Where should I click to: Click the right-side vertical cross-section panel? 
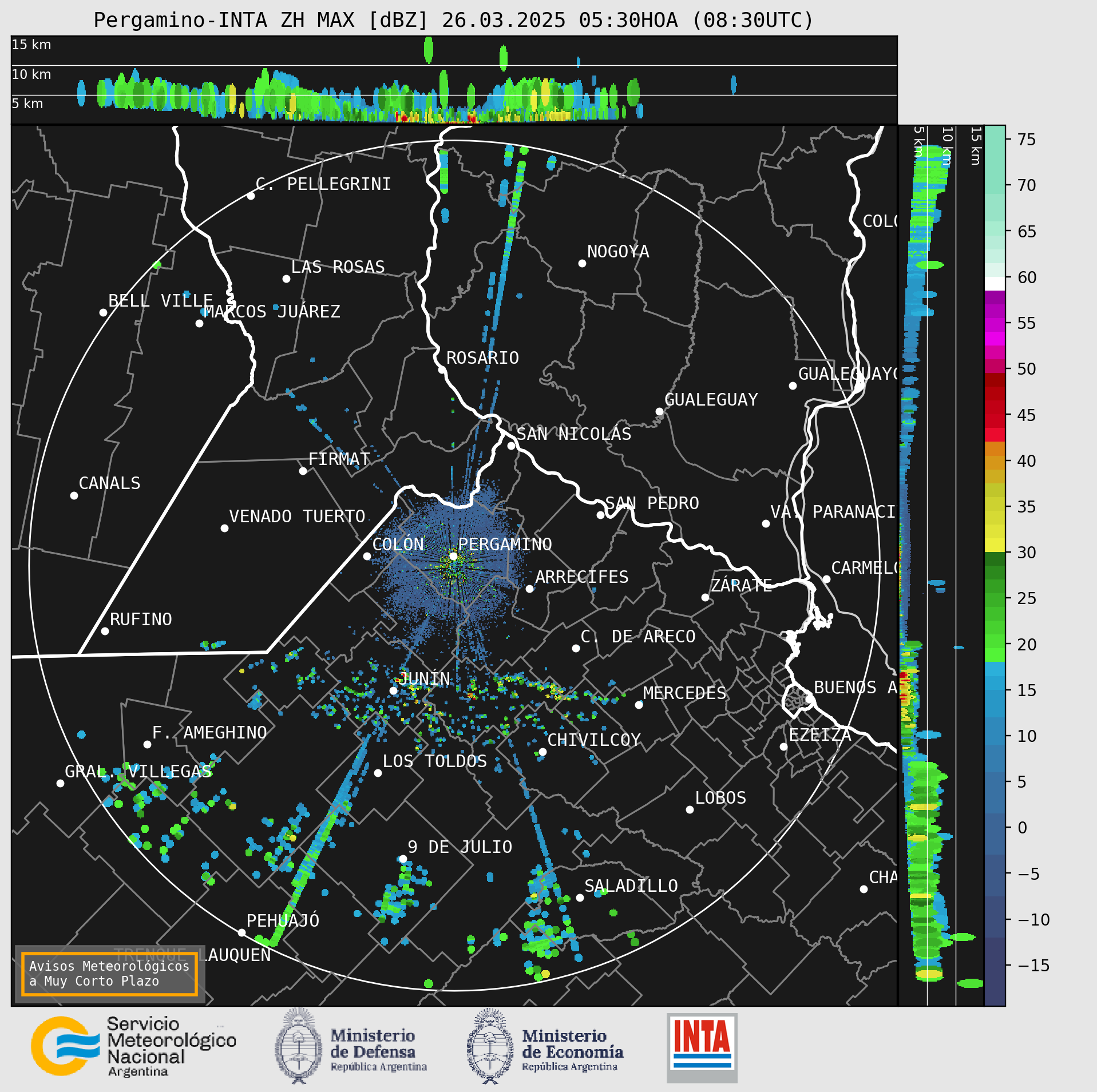(941, 565)
